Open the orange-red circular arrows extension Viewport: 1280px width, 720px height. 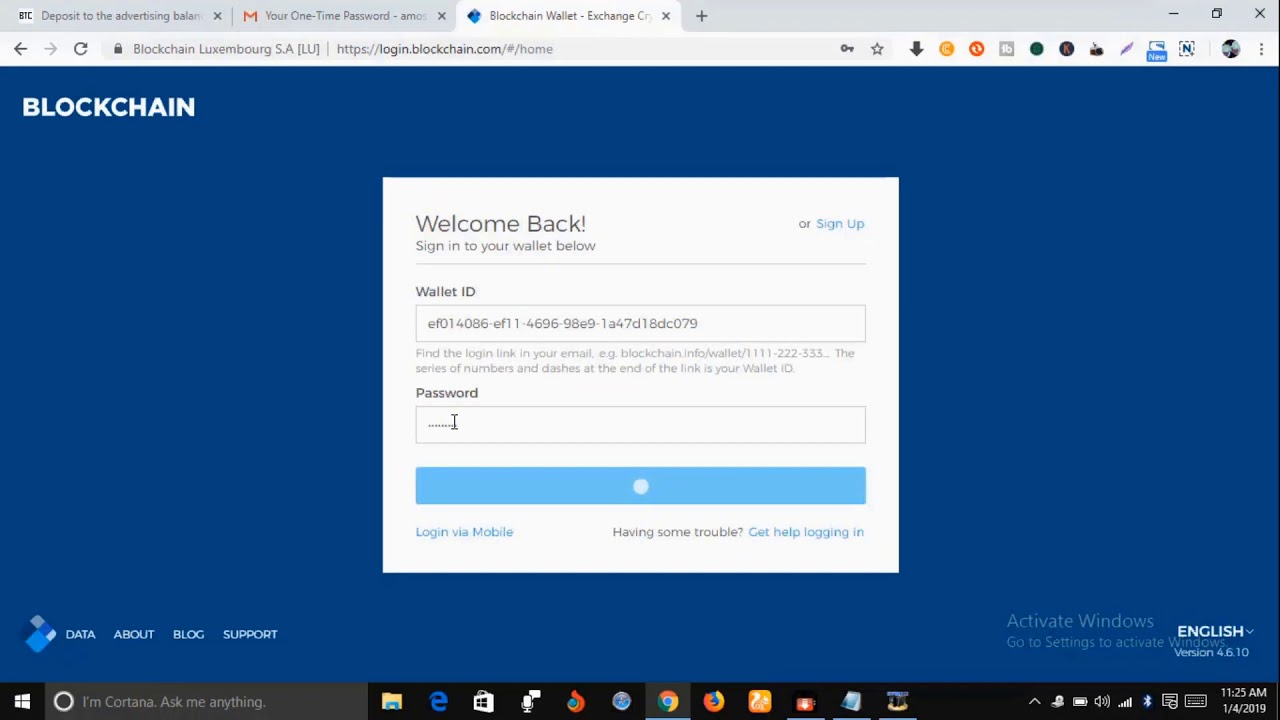[x=976, y=48]
